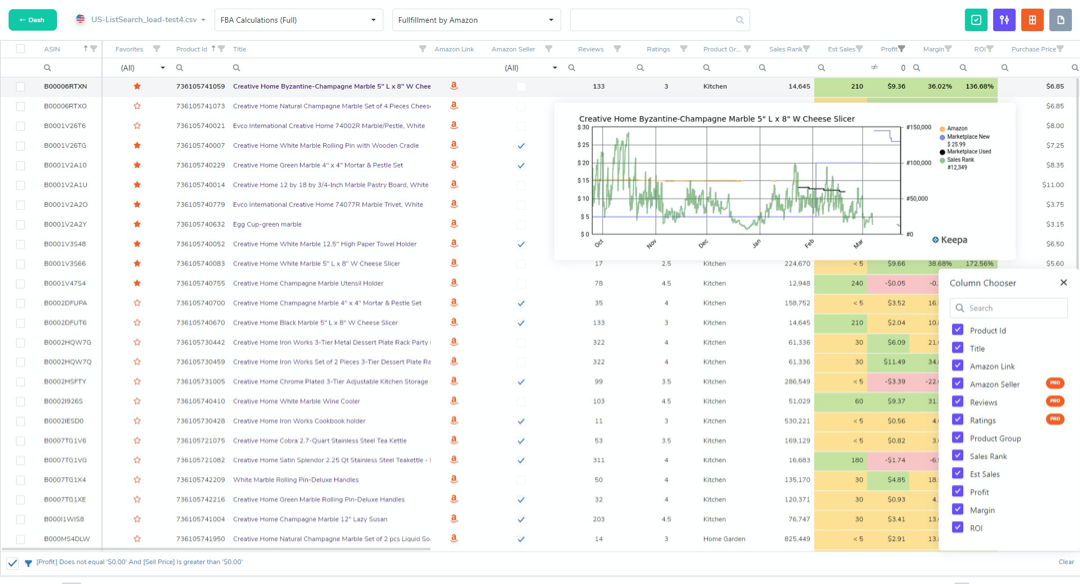
Task: Close the Column Chooser panel
Action: click(1063, 283)
